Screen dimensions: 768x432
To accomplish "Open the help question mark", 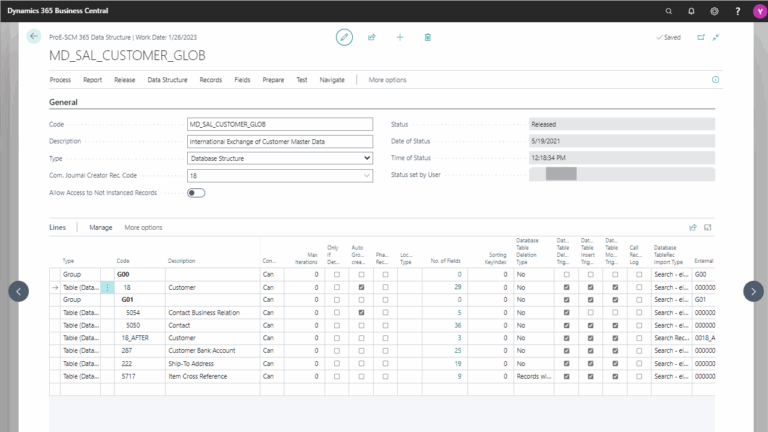I will pos(738,11).
